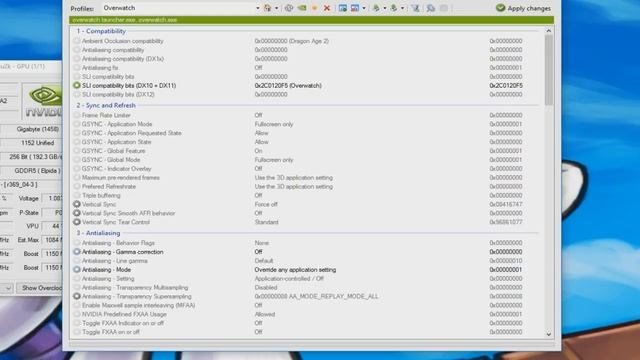This screenshot has height=360, width=640.
Task: Open dropdown arrow next to export profiles icon
Action: tap(384, 8)
